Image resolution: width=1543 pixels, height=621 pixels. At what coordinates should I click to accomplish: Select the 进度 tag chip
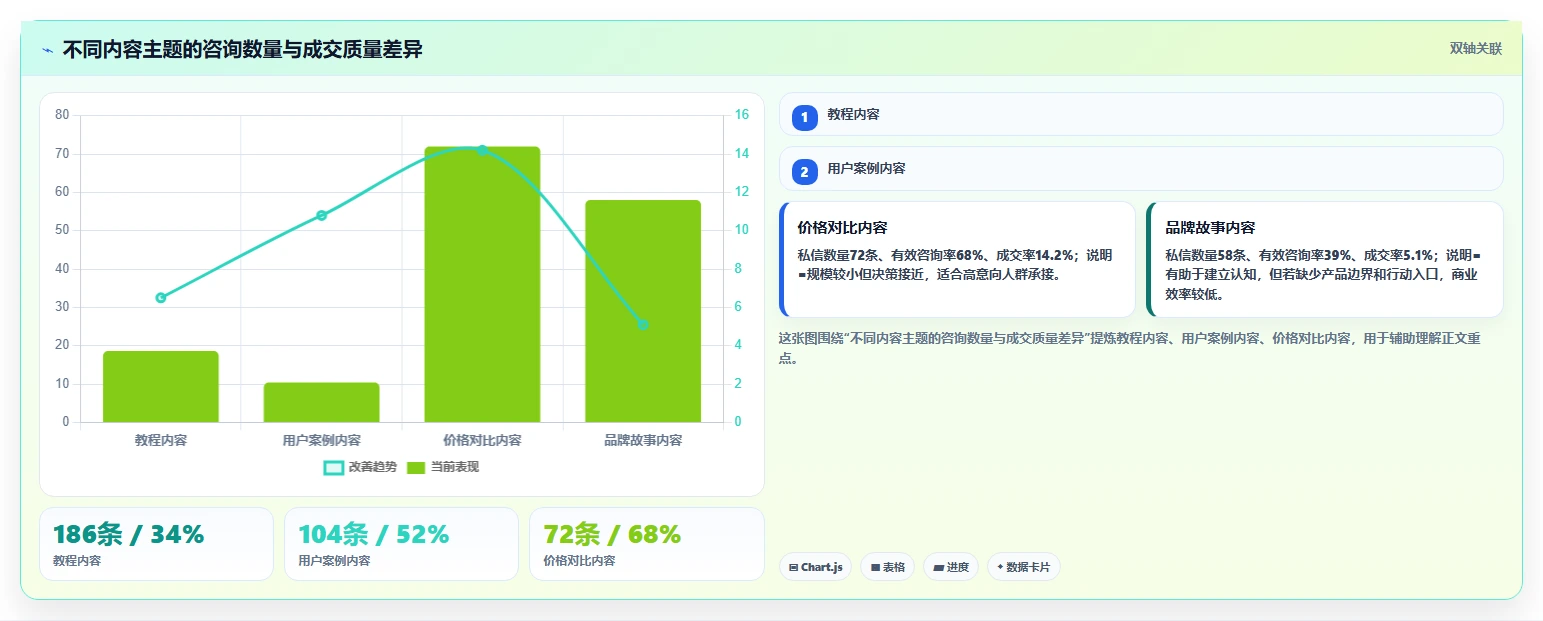(951, 567)
